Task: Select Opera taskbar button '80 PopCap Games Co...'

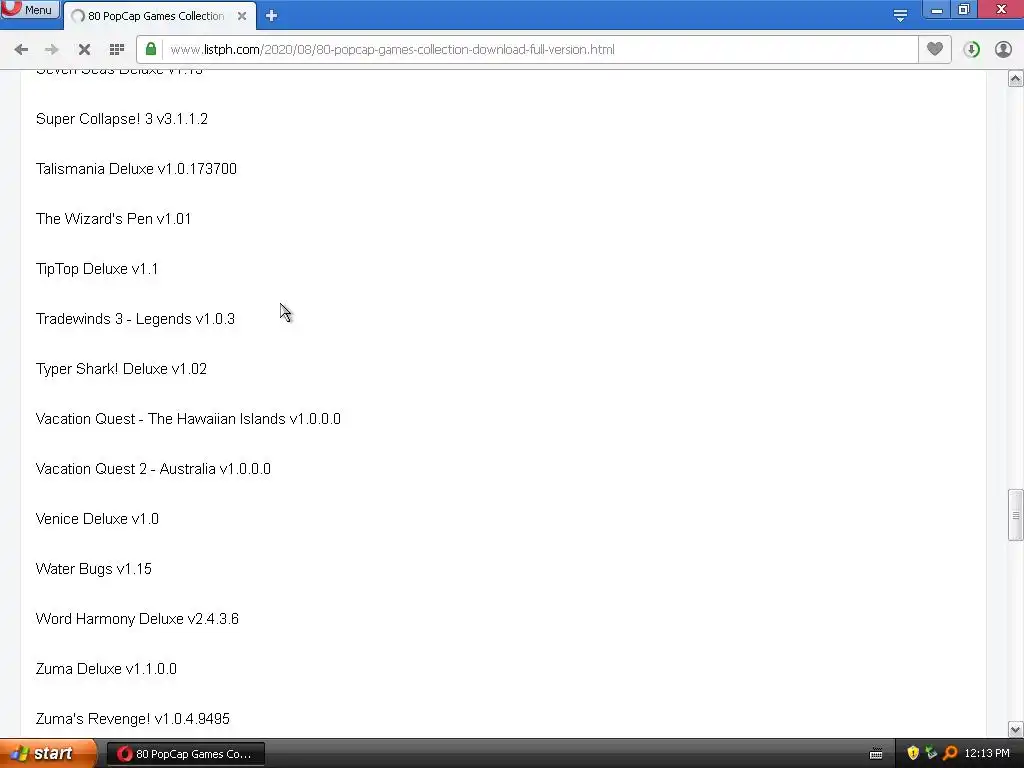Action: pyautogui.click(x=185, y=754)
